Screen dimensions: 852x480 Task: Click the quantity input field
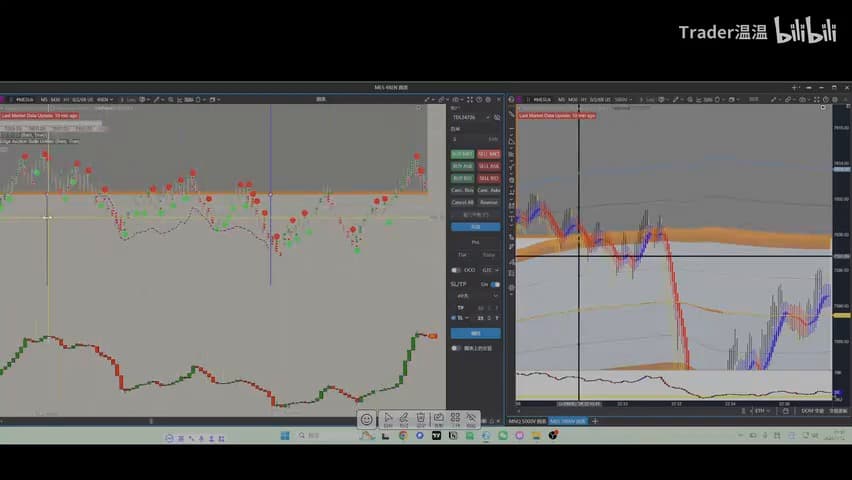tap(475, 140)
